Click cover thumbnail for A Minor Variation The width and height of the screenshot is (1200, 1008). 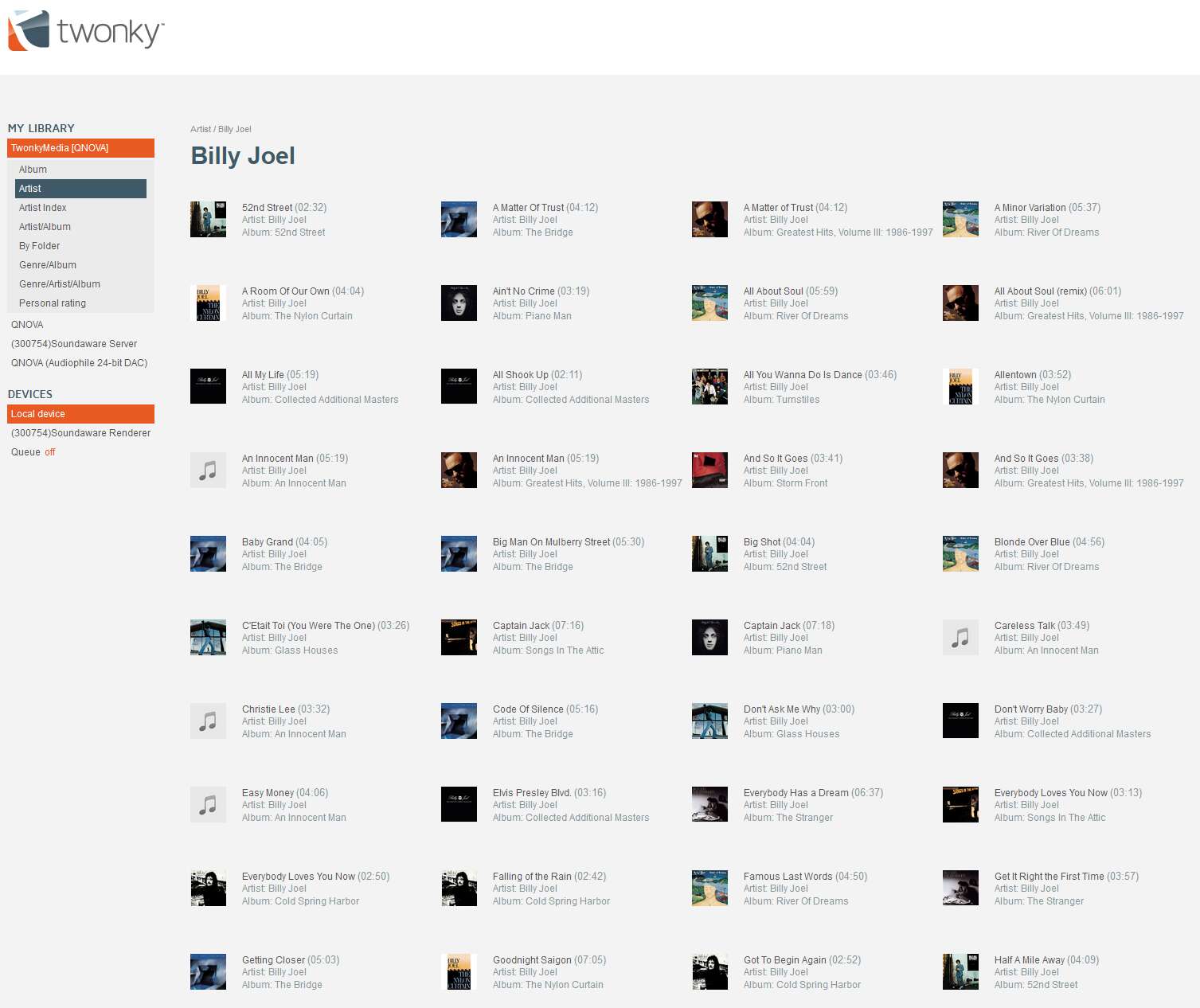click(x=960, y=220)
